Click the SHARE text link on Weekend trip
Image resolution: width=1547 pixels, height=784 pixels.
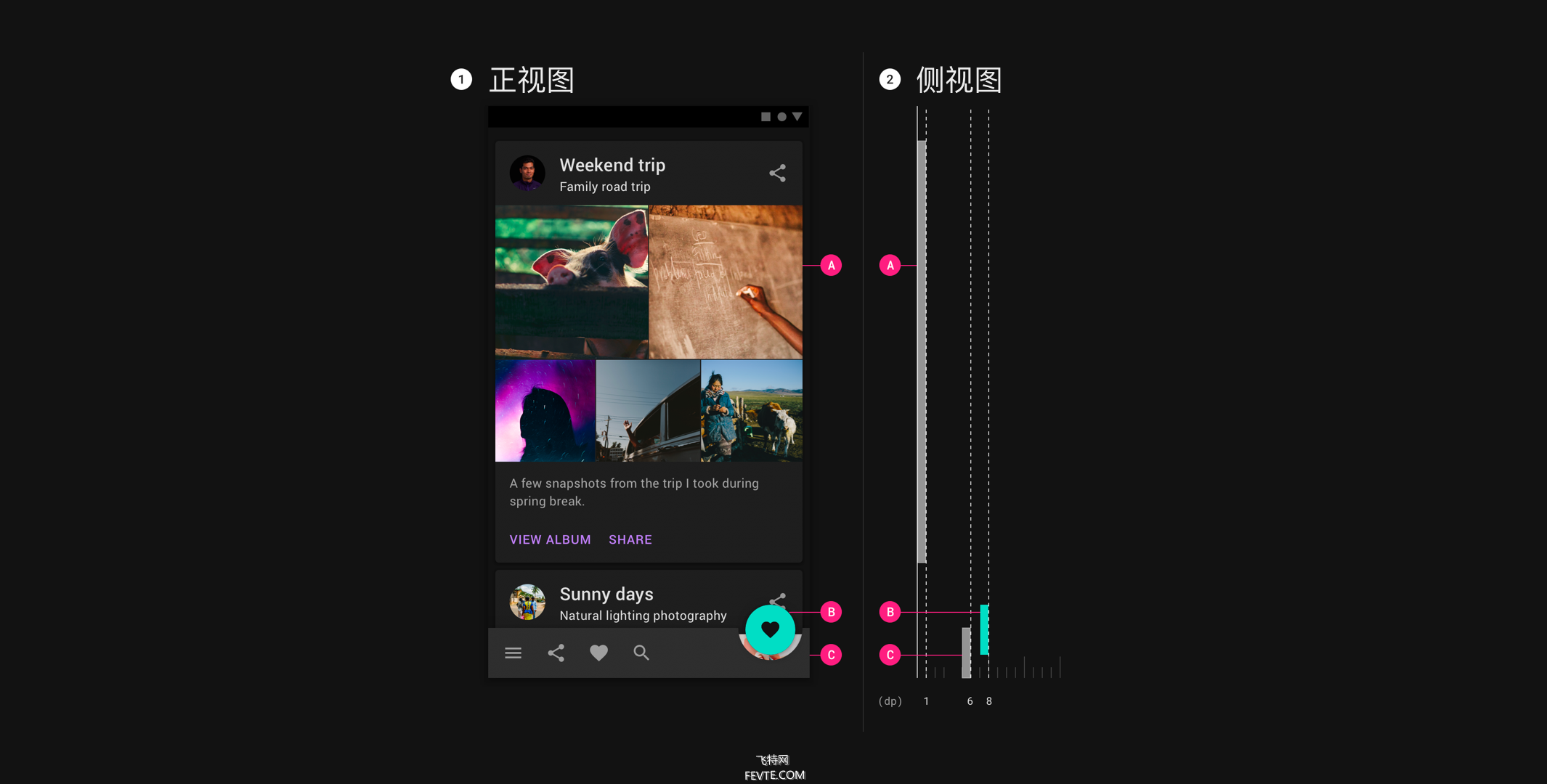[630, 539]
